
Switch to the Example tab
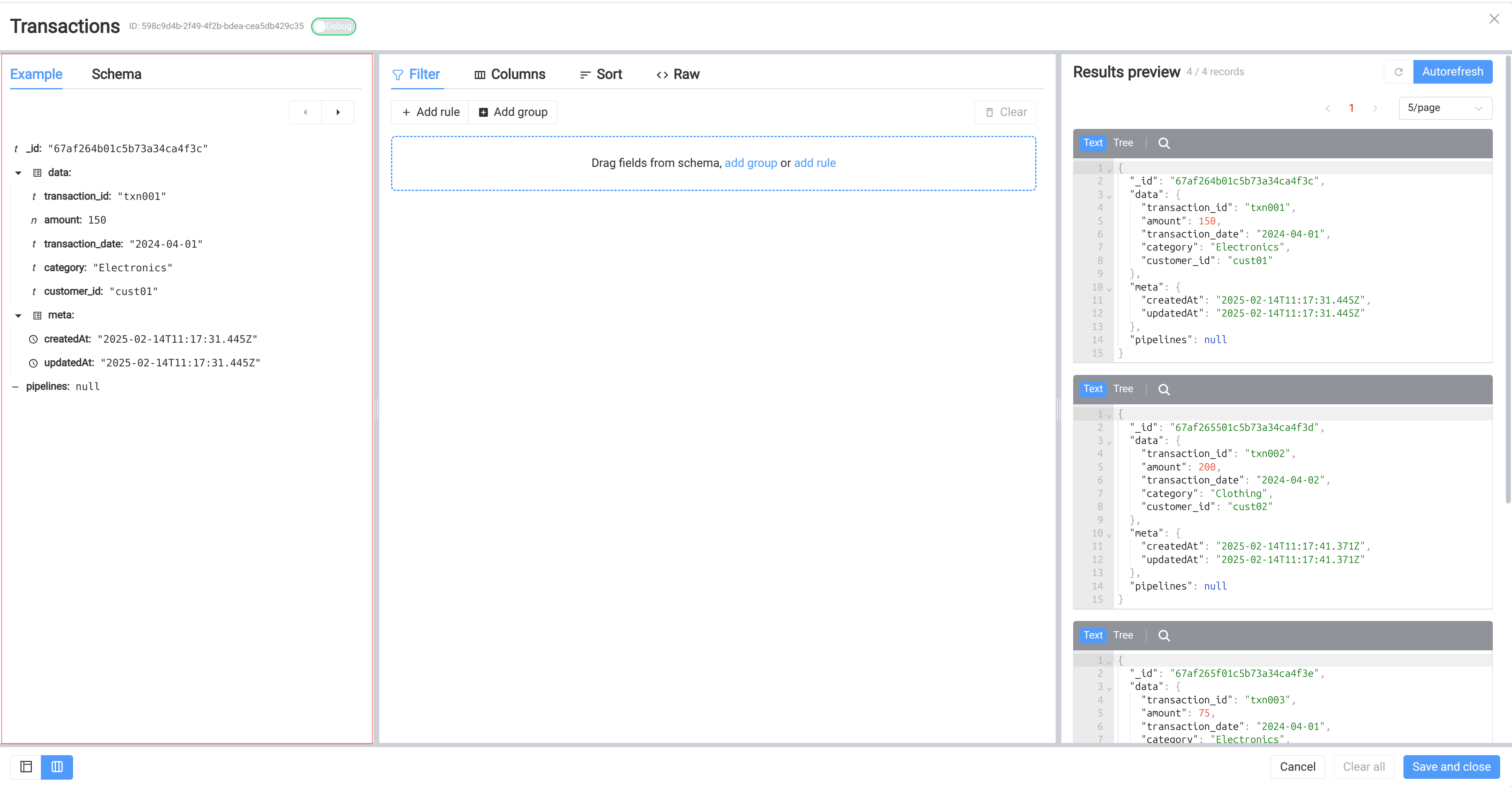36,74
